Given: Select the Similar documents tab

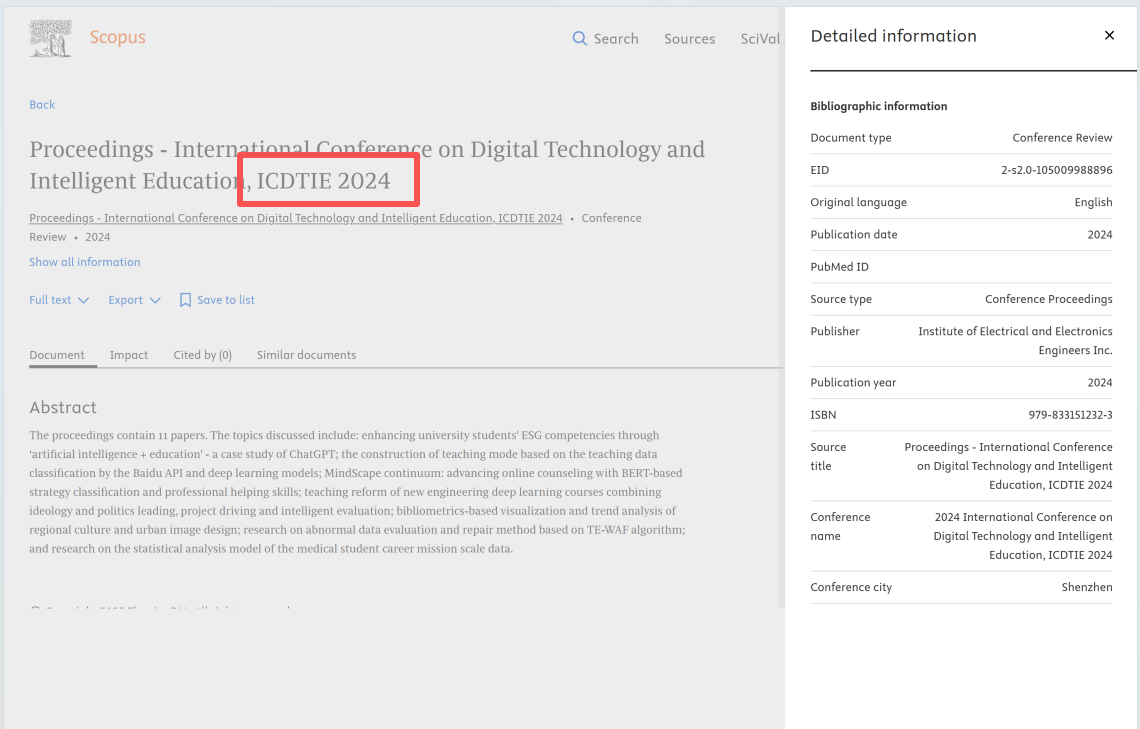Looking at the screenshot, I should (x=306, y=355).
